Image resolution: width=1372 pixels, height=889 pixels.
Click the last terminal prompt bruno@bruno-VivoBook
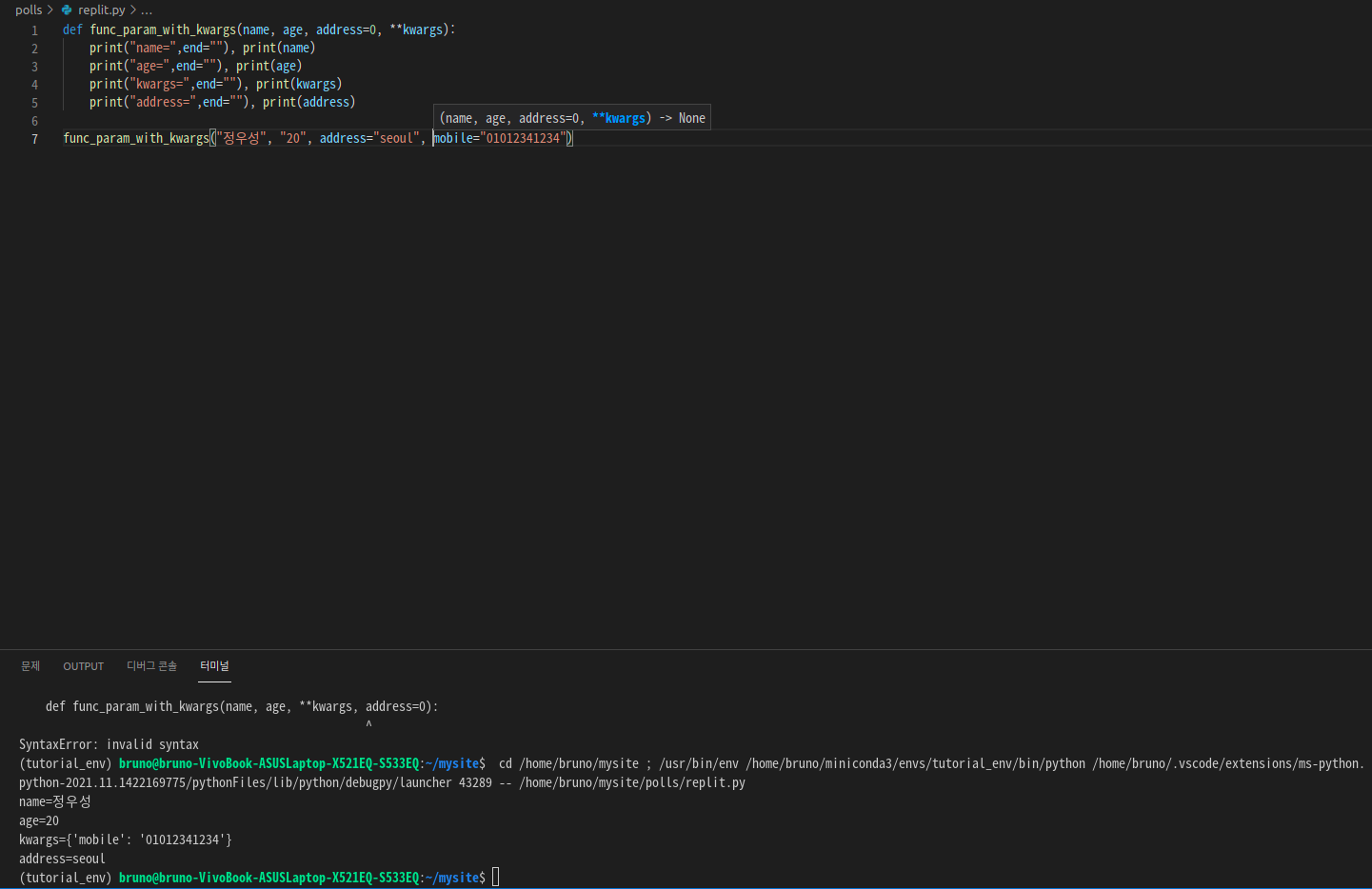click(268, 878)
